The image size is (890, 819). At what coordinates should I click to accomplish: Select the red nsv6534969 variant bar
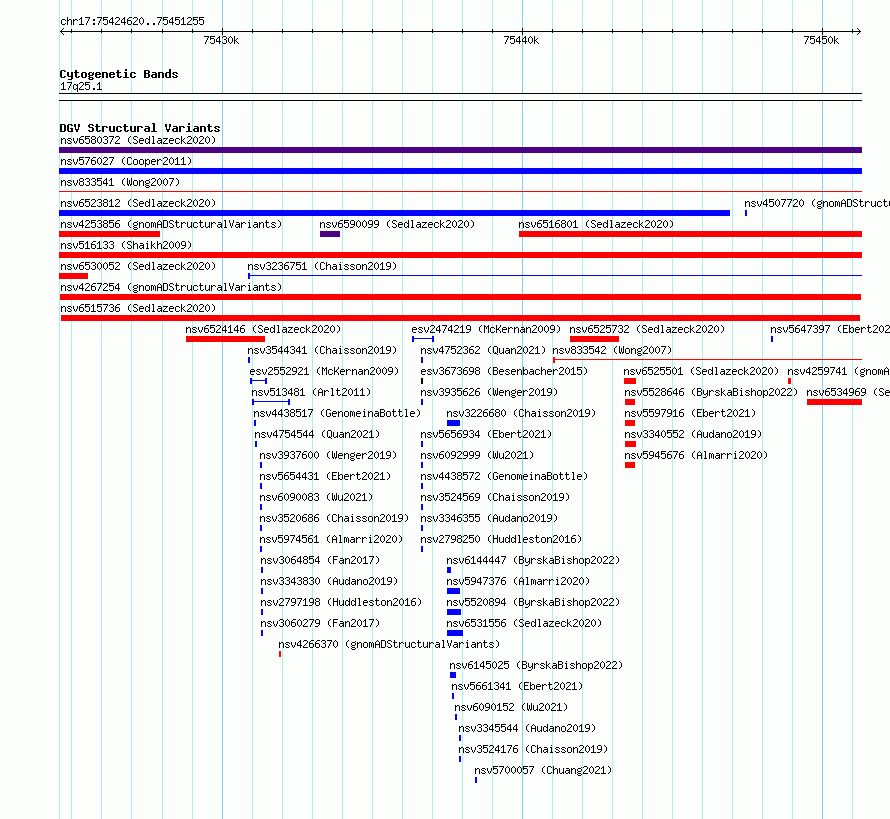[x=834, y=402]
